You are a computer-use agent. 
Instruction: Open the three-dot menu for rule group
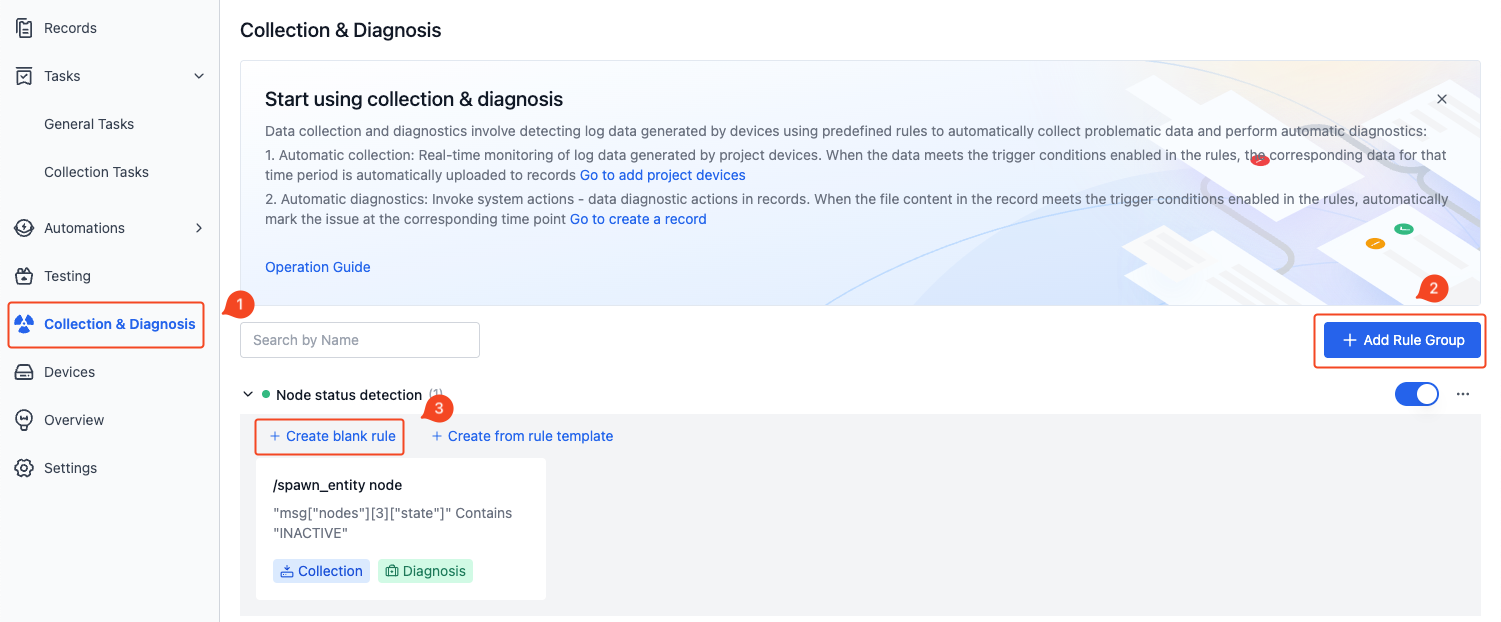tap(1463, 394)
